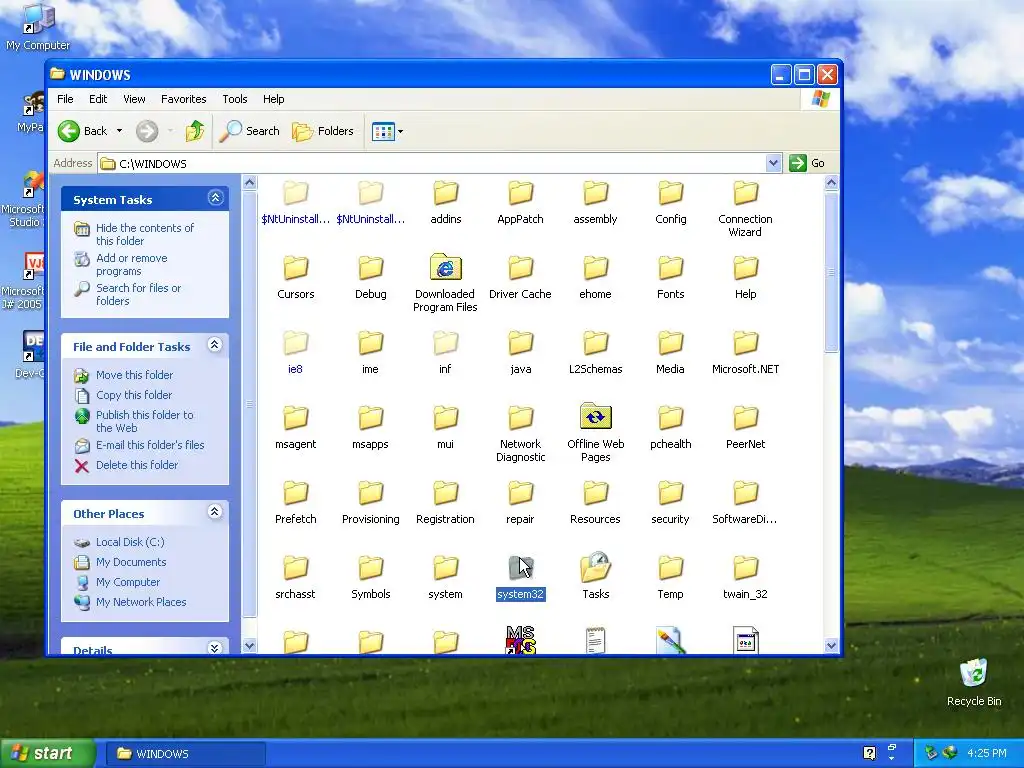The width and height of the screenshot is (1024, 768).
Task: Select My Computer desktop icon
Action: point(38,27)
